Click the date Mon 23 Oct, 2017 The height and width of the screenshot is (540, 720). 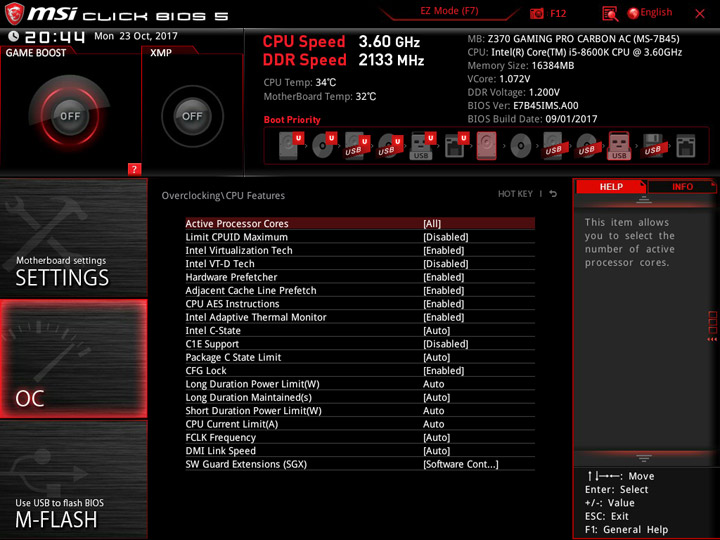point(136,36)
